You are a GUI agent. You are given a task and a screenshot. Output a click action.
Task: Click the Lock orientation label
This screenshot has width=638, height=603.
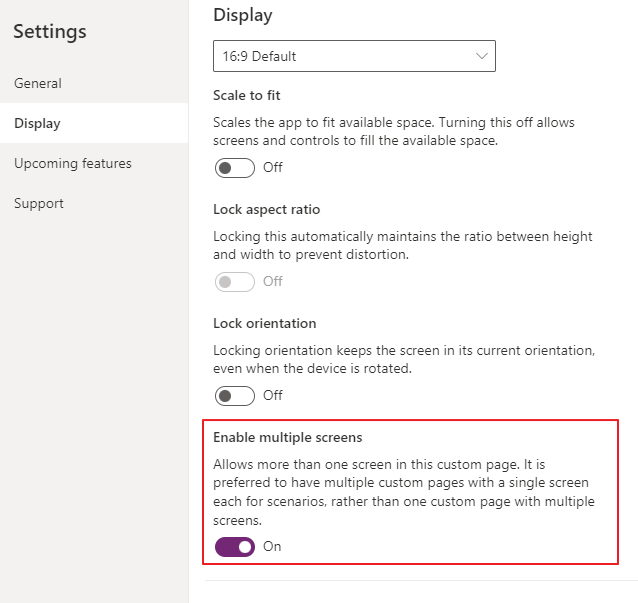click(264, 324)
